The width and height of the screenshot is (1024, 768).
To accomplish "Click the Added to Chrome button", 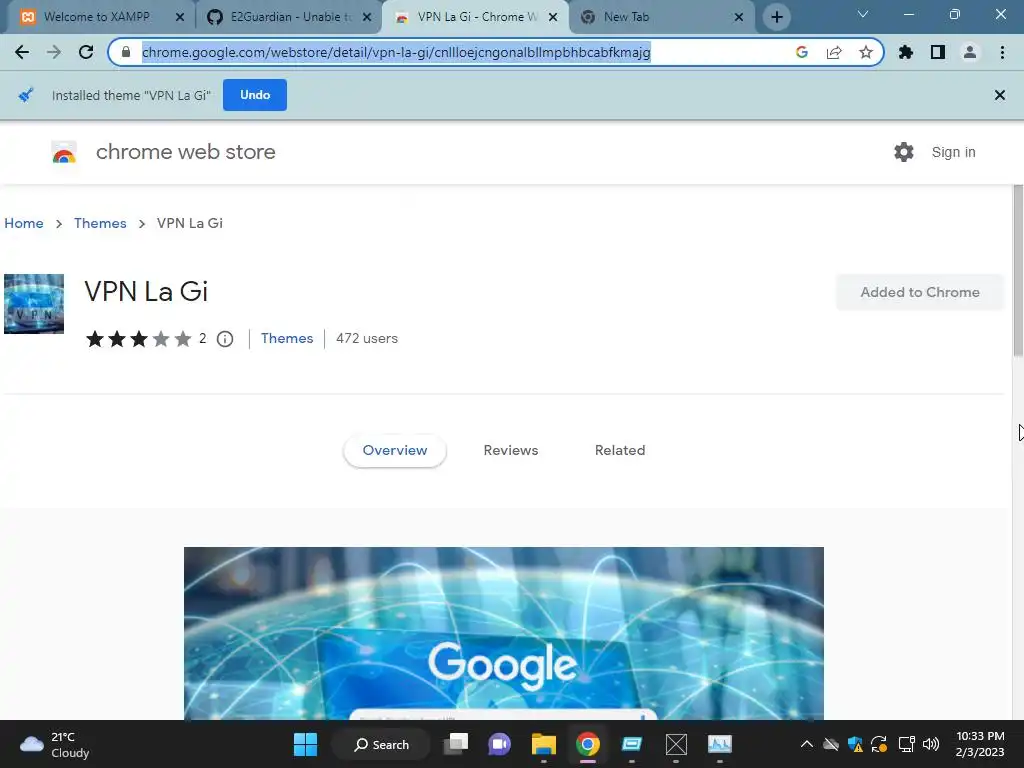I will point(920,293).
